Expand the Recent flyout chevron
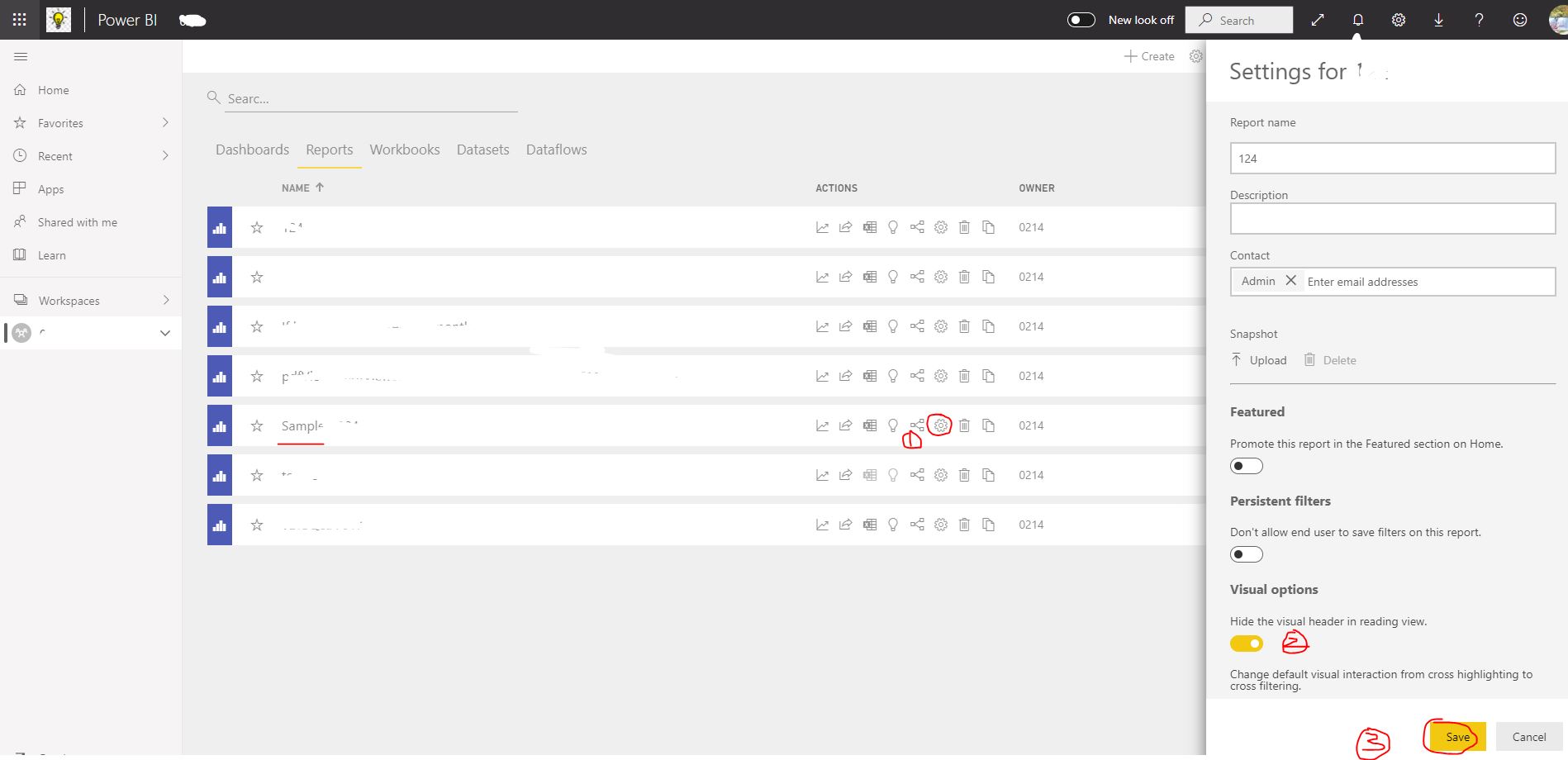Viewport: 1568px width, 760px height. [x=165, y=155]
